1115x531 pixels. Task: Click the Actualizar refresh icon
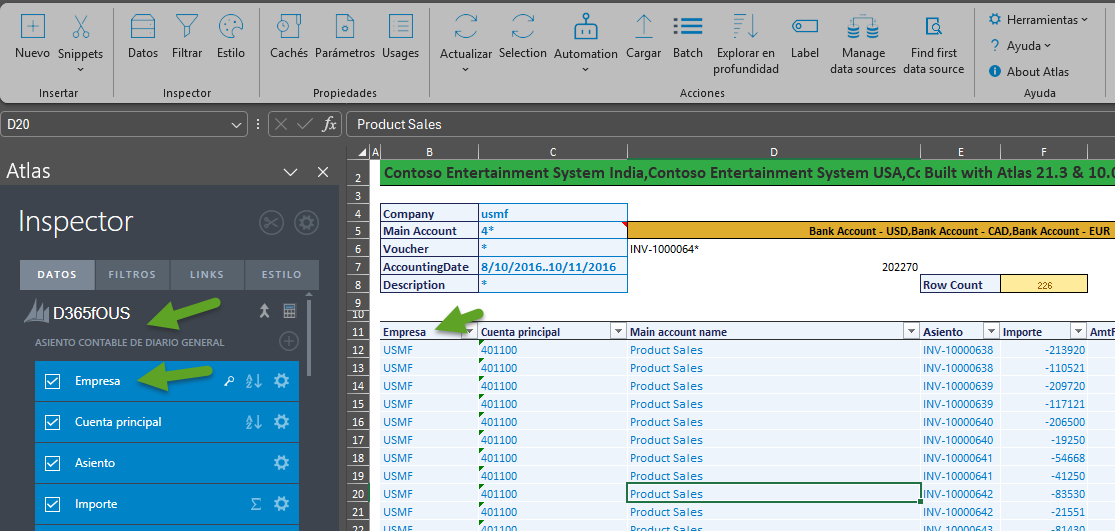[x=466, y=27]
